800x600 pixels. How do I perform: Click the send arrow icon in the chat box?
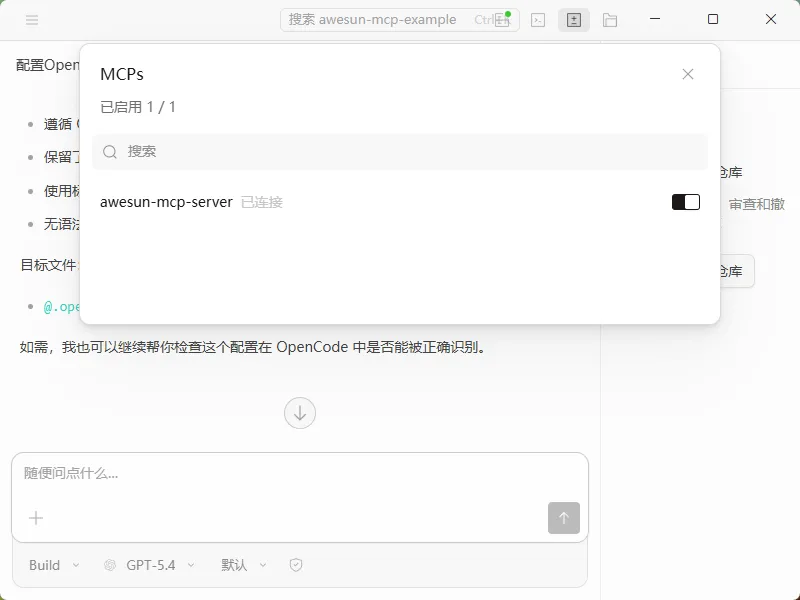tap(563, 518)
